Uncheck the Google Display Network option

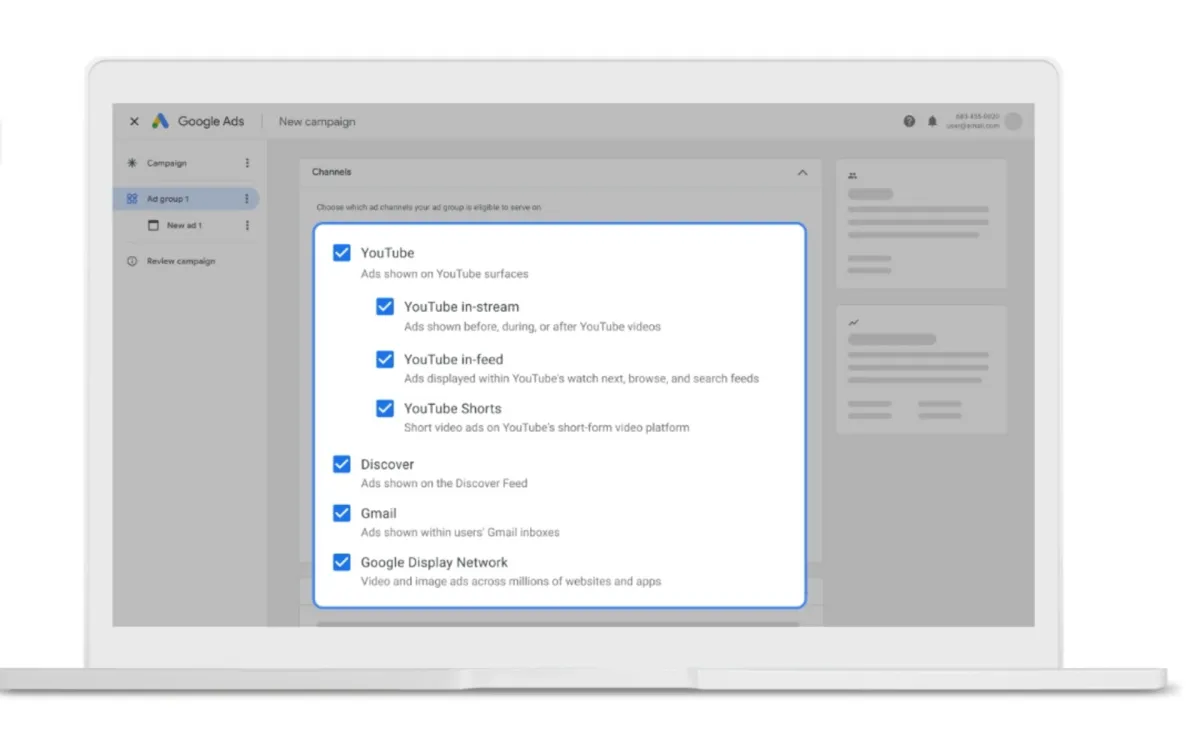click(342, 562)
